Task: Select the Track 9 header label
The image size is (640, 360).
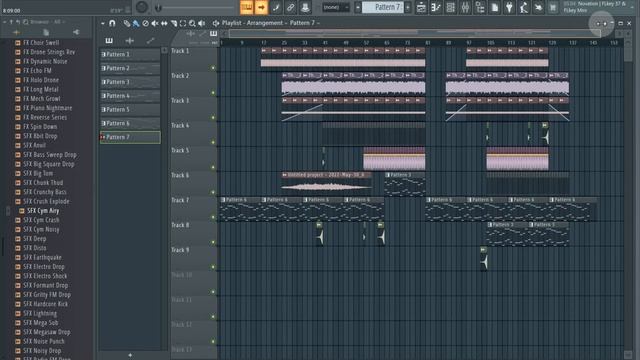Action: (x=180, y=250)
